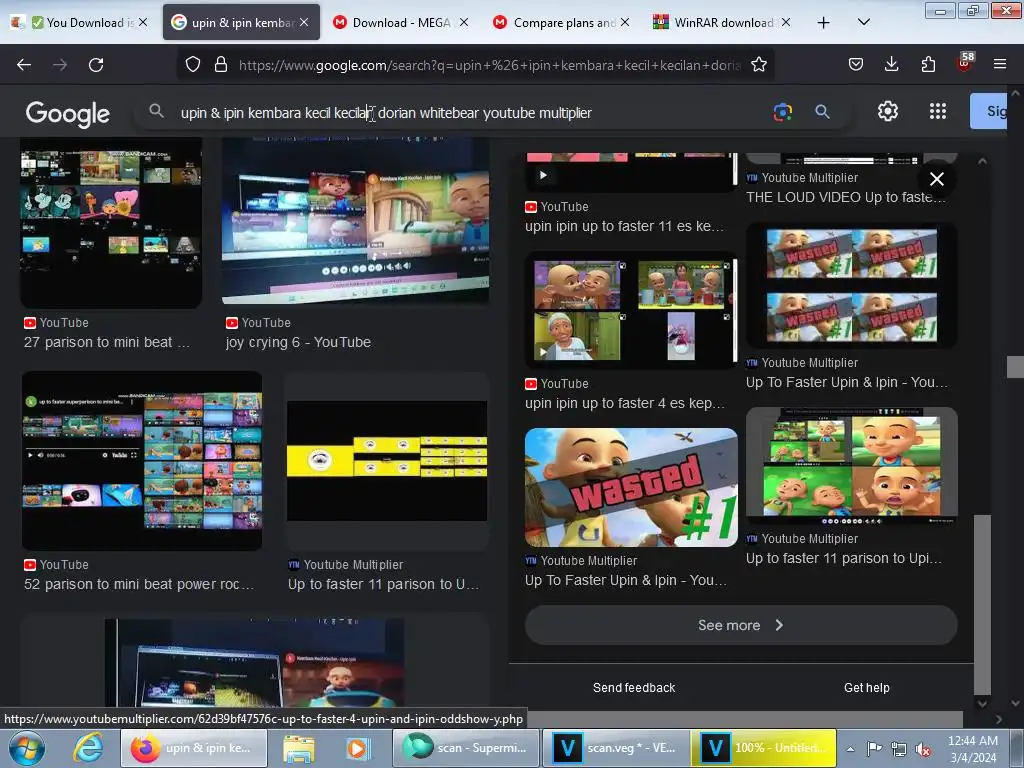Open site info via the padlock icon
Viewport: 1024px width, 768px height.
click(221, 65)
